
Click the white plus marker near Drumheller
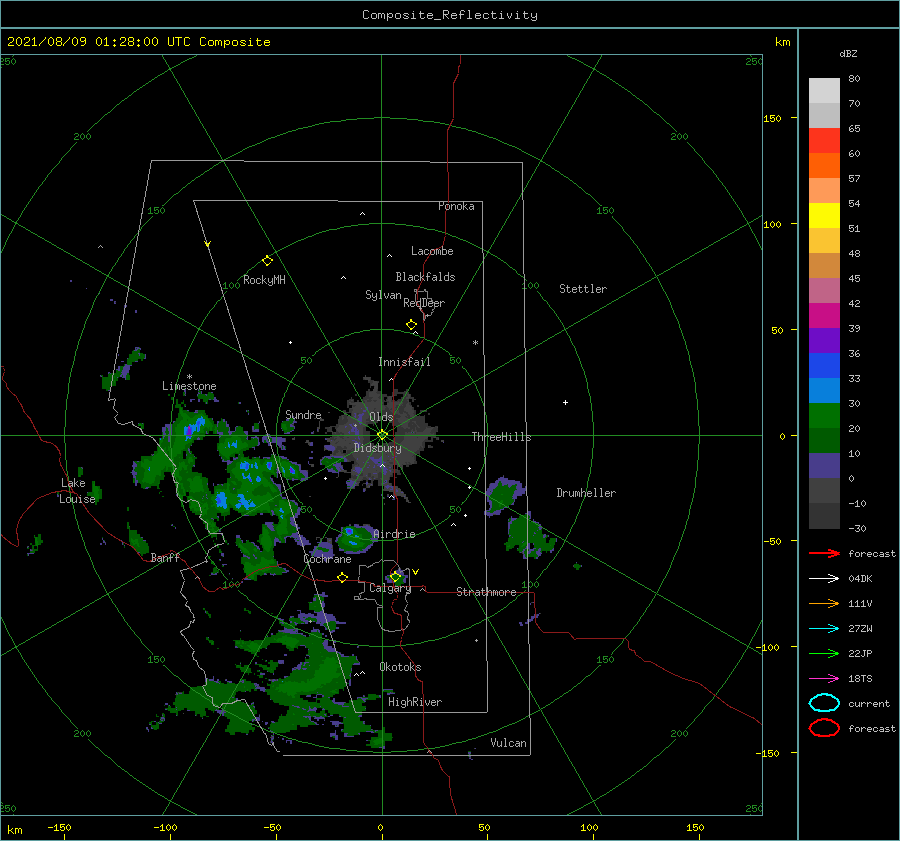point(565,402)
